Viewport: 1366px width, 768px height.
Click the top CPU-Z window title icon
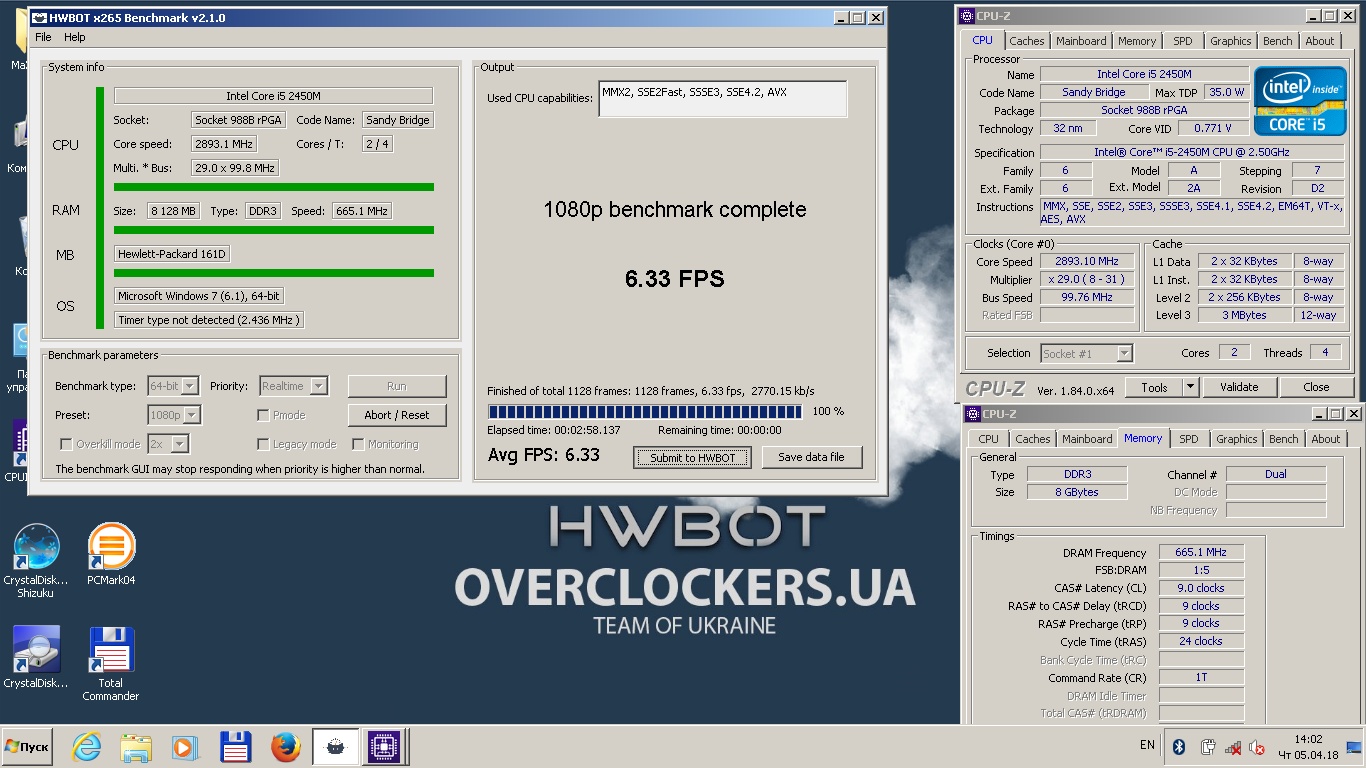[967, 16]
